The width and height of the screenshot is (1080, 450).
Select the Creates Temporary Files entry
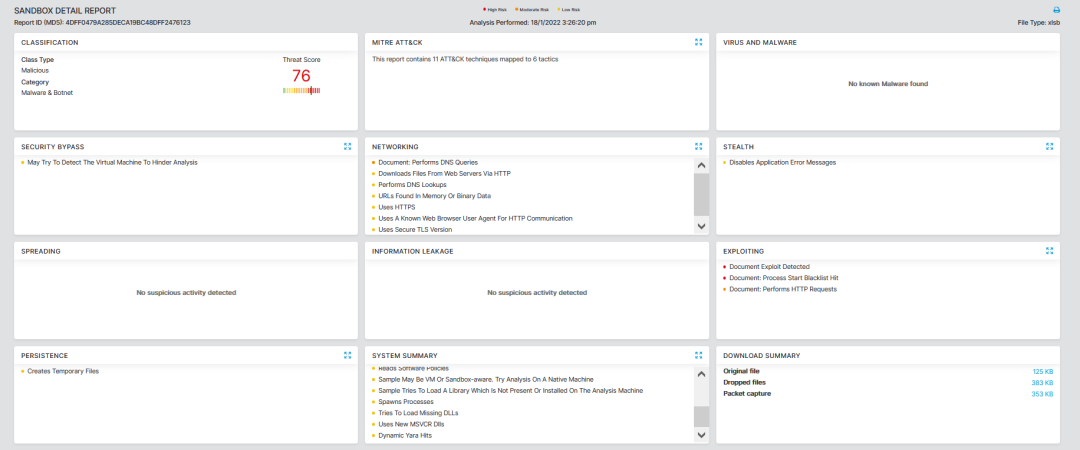[62, 371]
